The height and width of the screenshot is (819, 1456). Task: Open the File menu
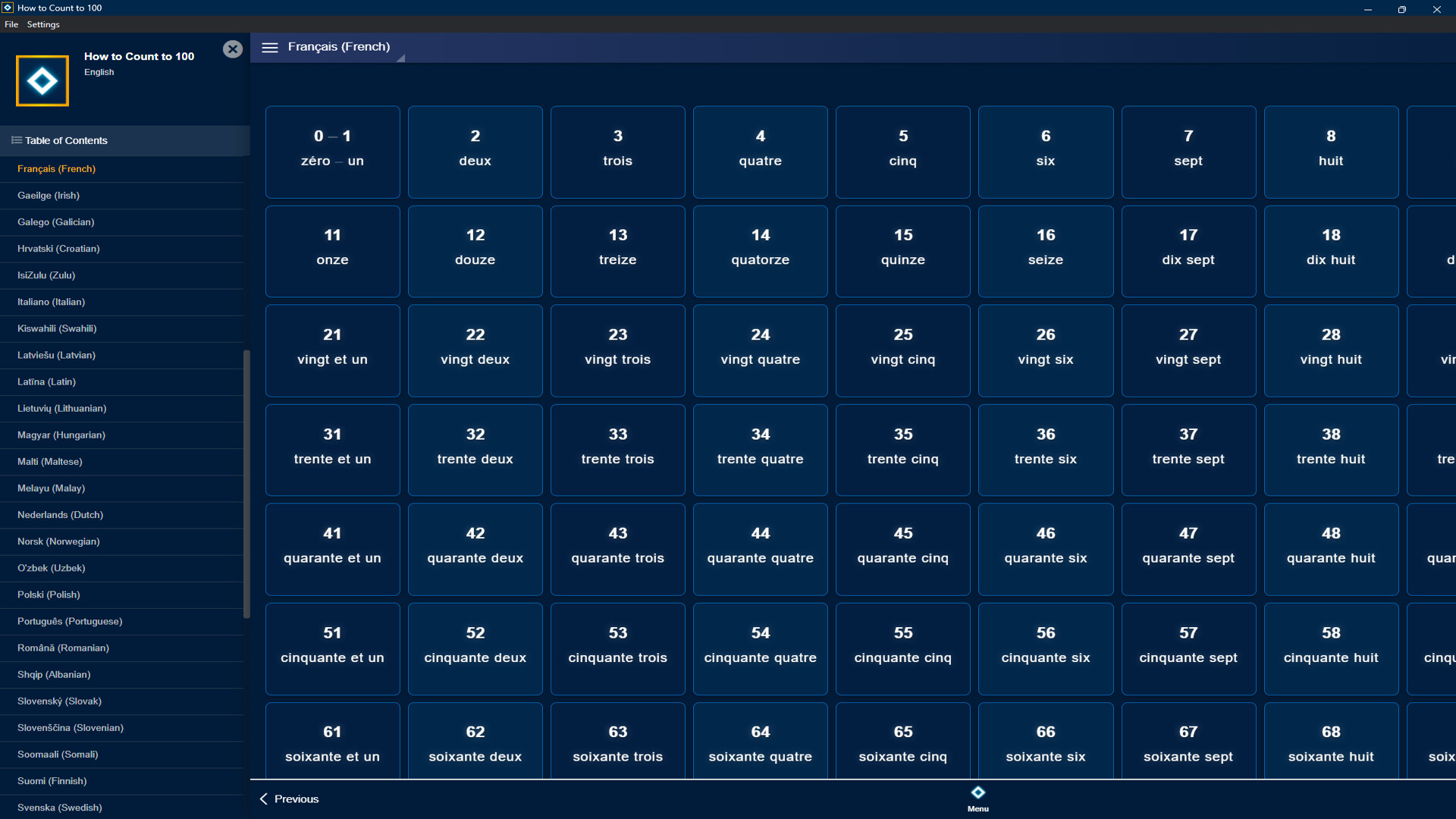pyautogui.click(x=11, y=24)
